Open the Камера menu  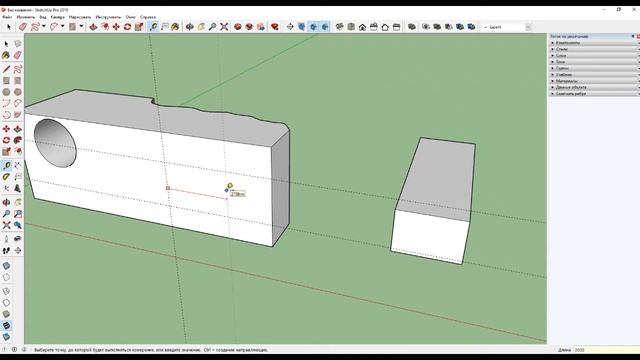point(58,17)
